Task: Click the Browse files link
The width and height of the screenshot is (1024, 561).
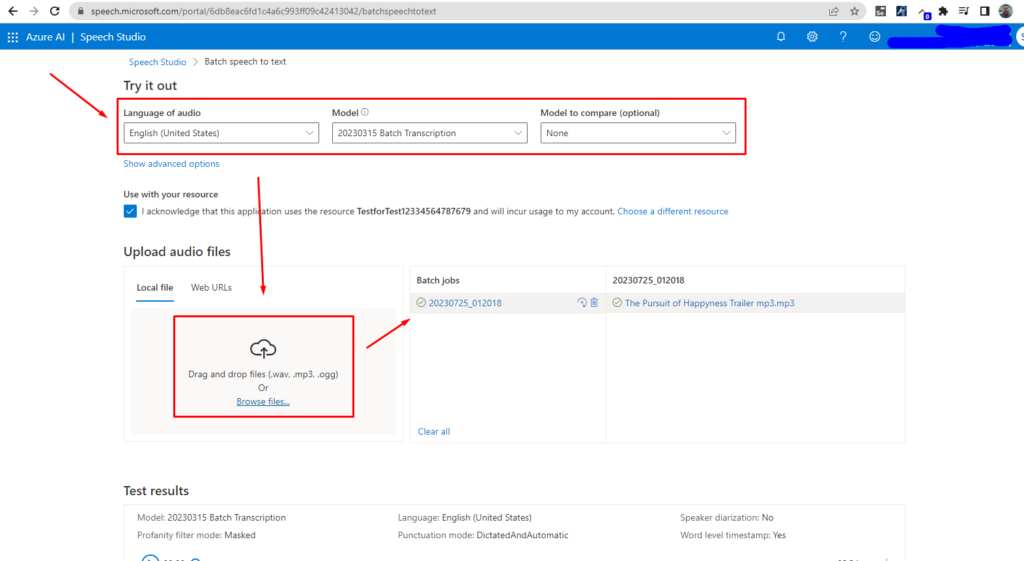Action: coord(263,401)
